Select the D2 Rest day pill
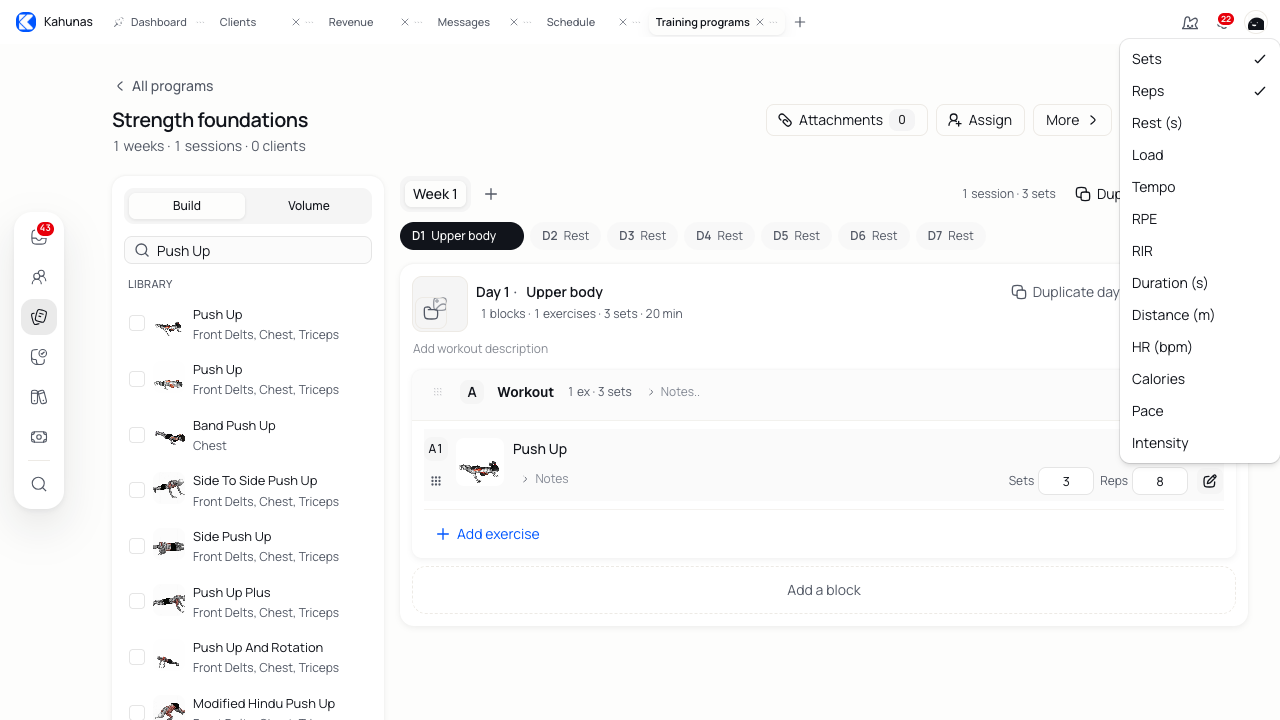 (x=566, y=236)
